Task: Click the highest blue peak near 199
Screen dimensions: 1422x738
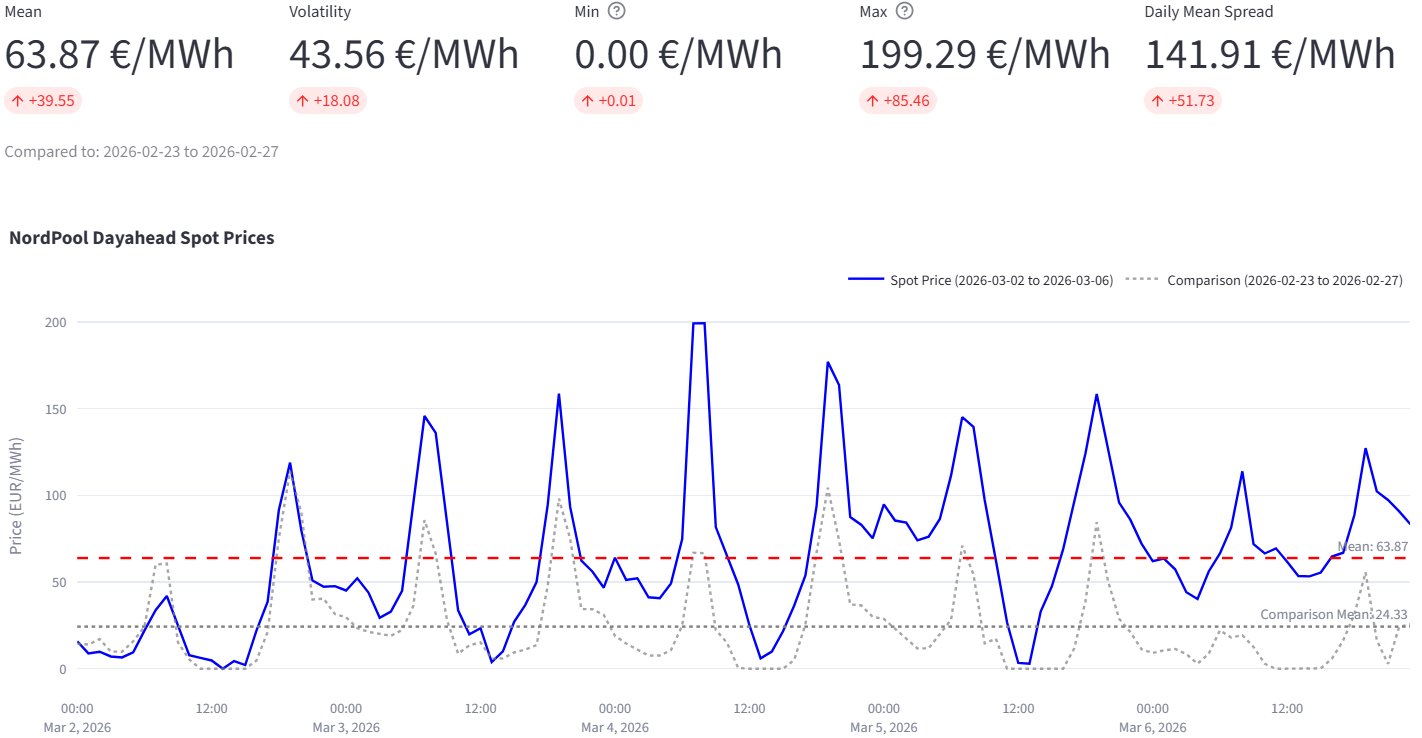Action: coord(699,323)
